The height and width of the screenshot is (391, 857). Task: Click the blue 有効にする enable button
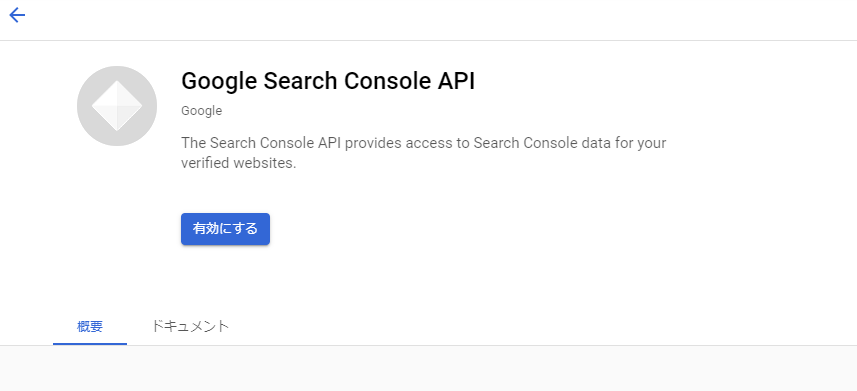pyautogui.click(x=225, y=229)
